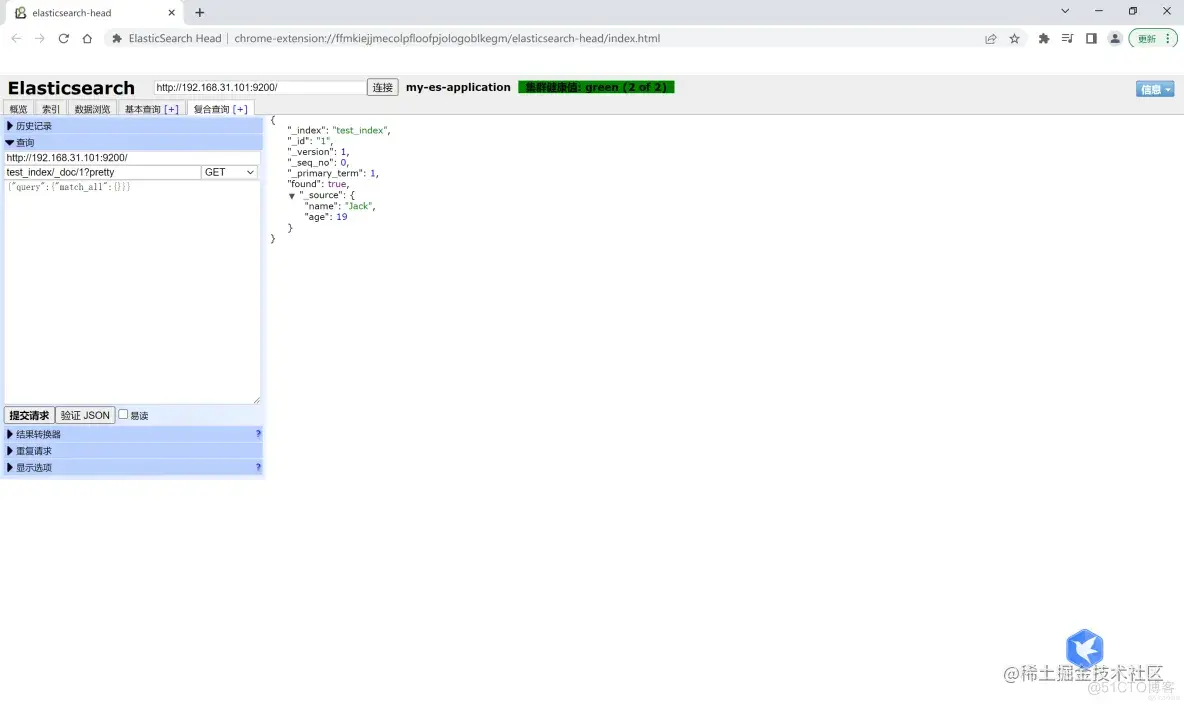Viewport: 1184px width, 704px height.
Task: Click the extension puzzle icon in address bar
Action: tap(117, 39)
